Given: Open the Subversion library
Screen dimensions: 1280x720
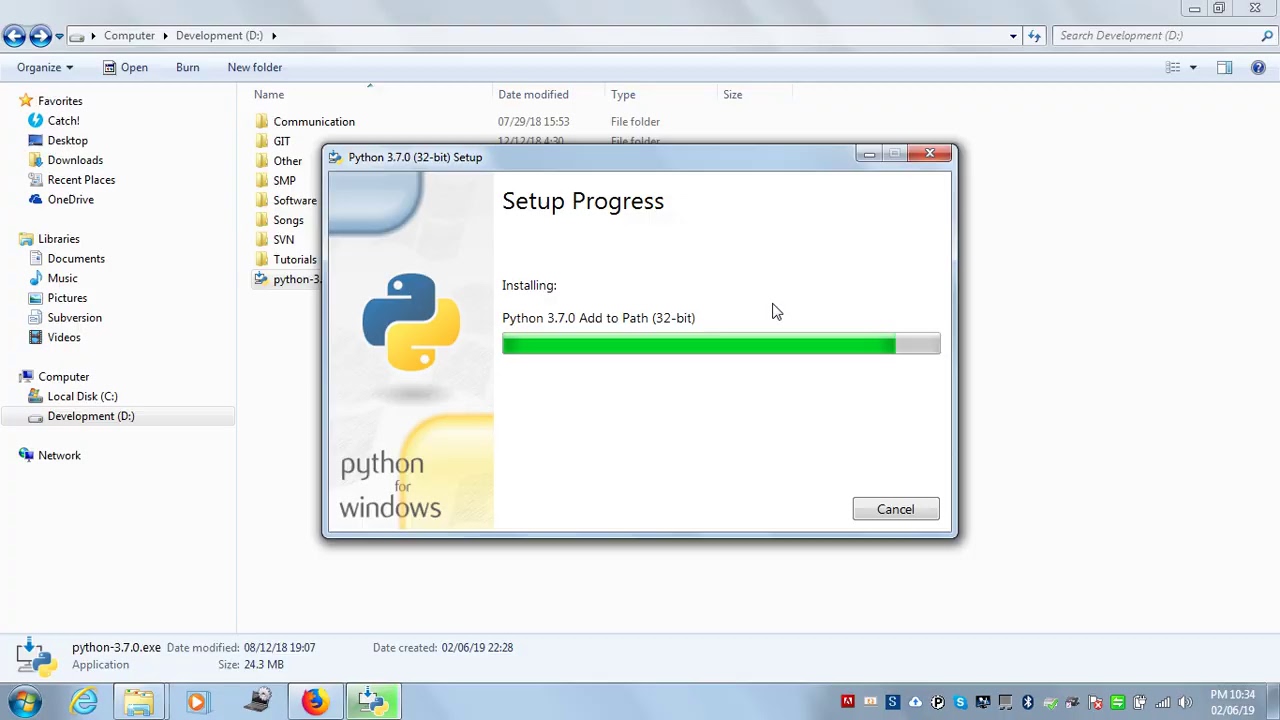Looking at the screenshot, I should (74, 317).
